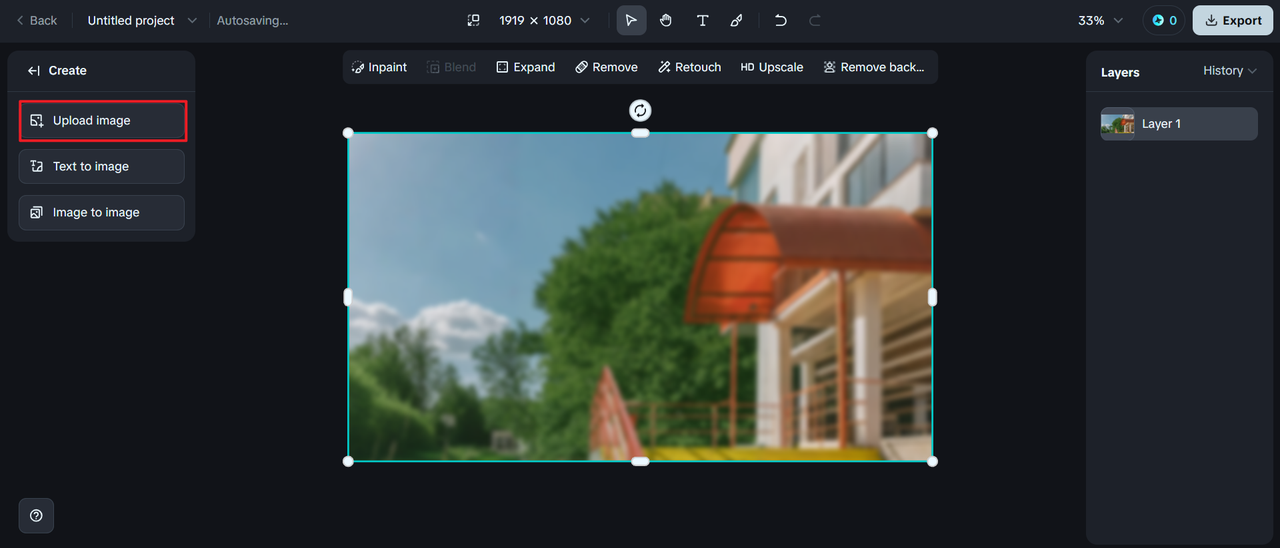Export the project

[1233, 20]
